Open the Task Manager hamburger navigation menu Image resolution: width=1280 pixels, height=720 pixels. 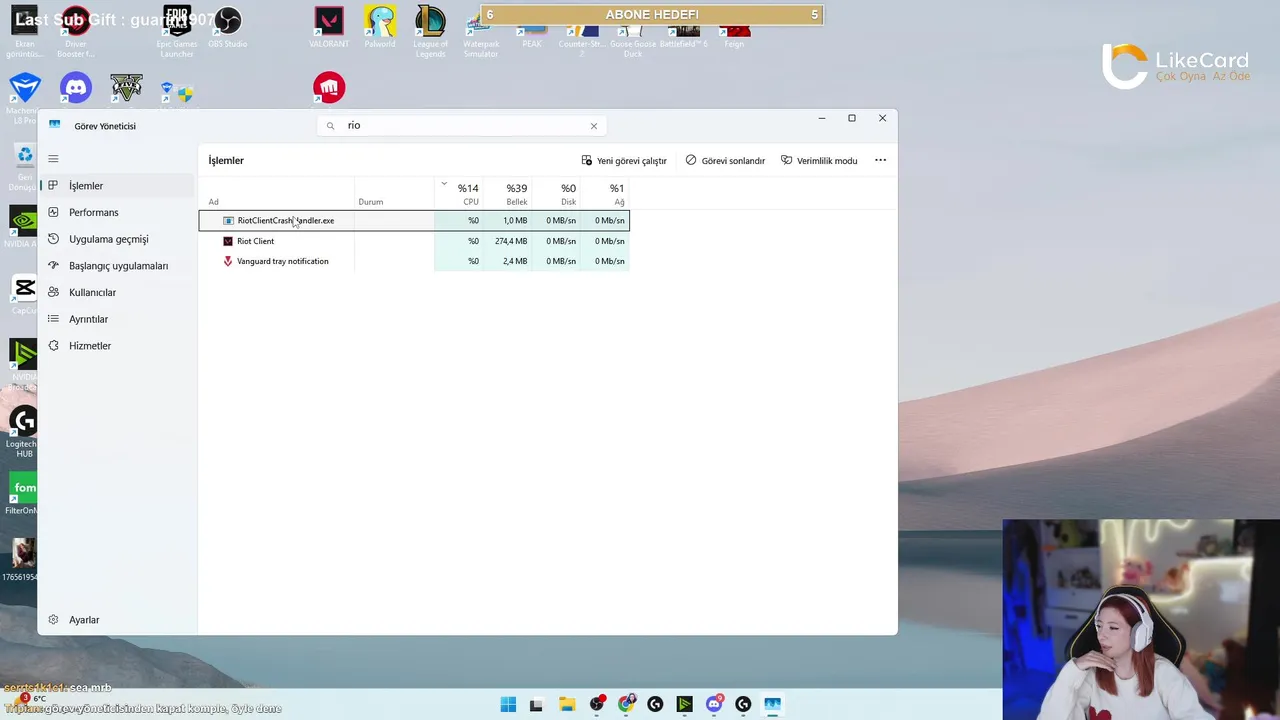[53, 158]
